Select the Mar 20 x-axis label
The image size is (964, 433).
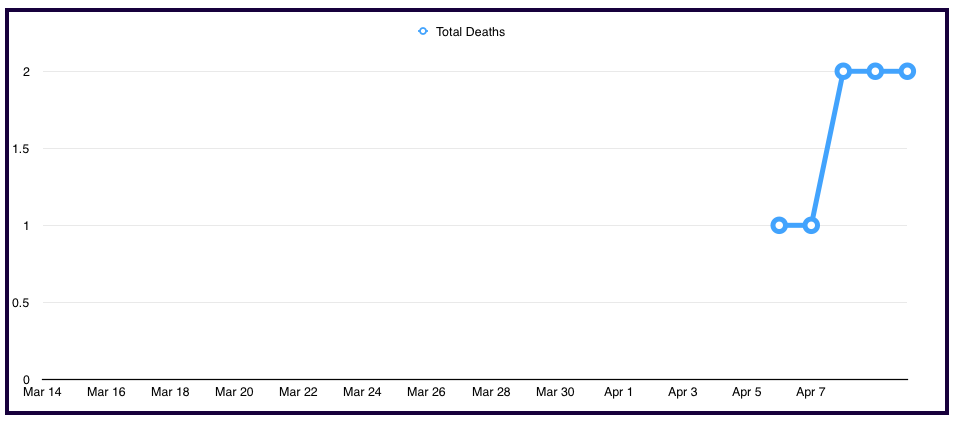tap(234, 393)
